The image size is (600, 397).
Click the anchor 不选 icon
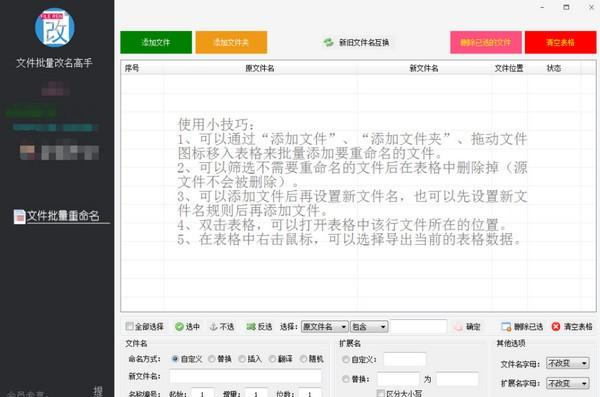[214, 327]
